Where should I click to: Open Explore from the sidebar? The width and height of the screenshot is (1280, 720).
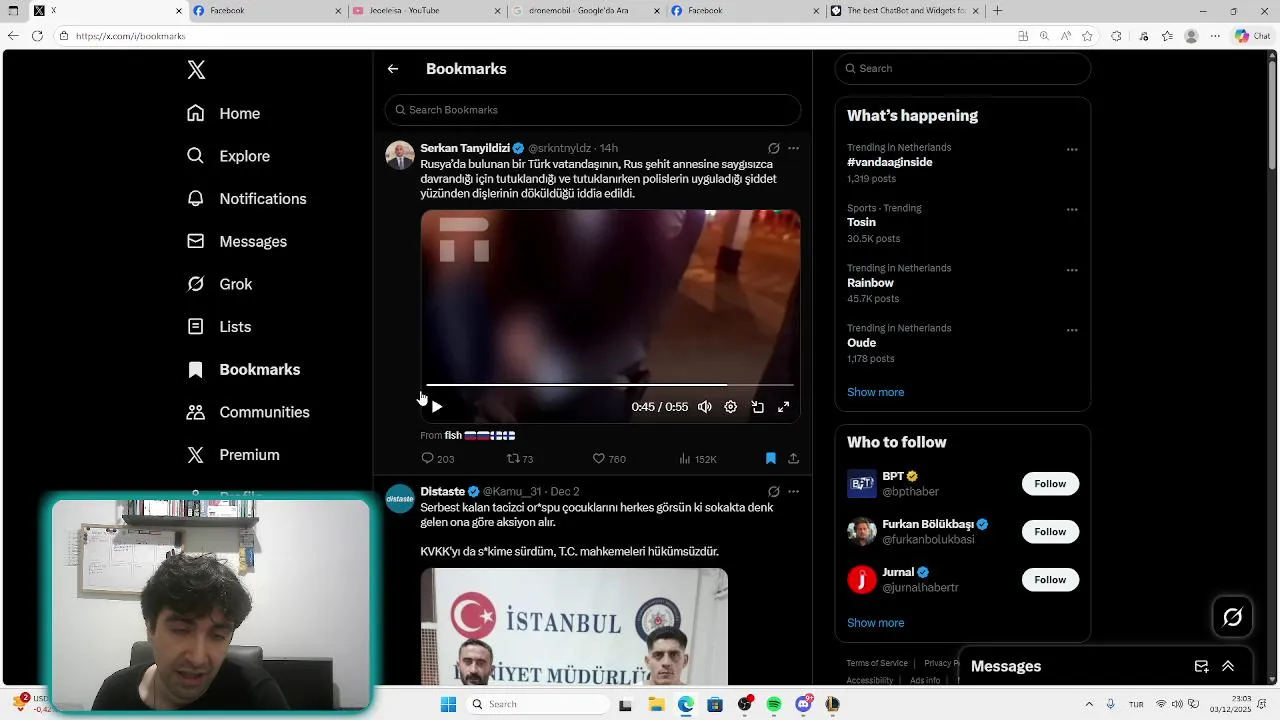[229, 156]
